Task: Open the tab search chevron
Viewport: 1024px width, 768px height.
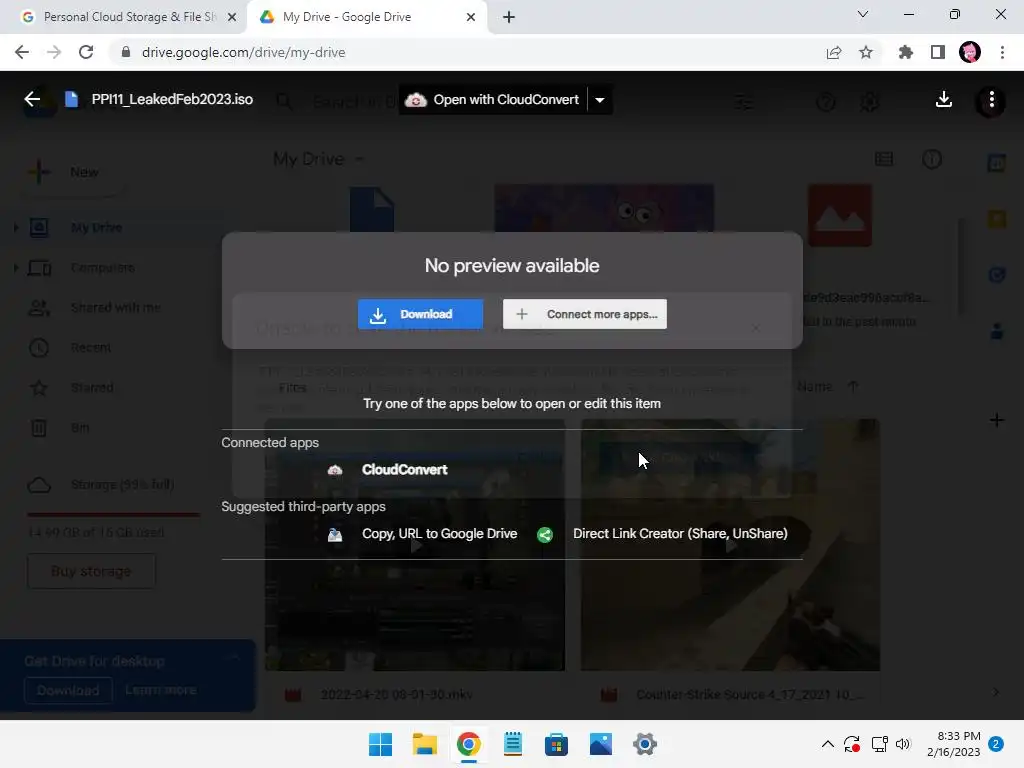Action: [x=862, y=14]
